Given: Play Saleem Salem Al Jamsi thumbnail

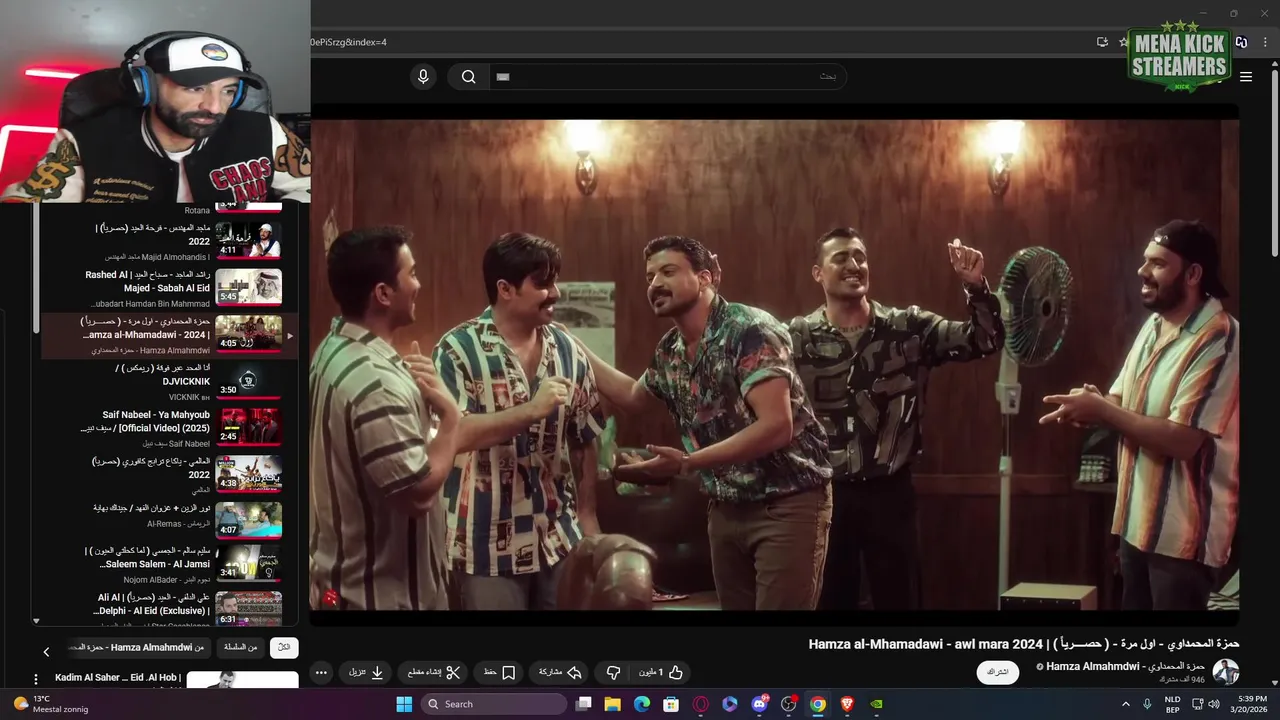Looking at the screenshot, I should [x=249, y=563].
